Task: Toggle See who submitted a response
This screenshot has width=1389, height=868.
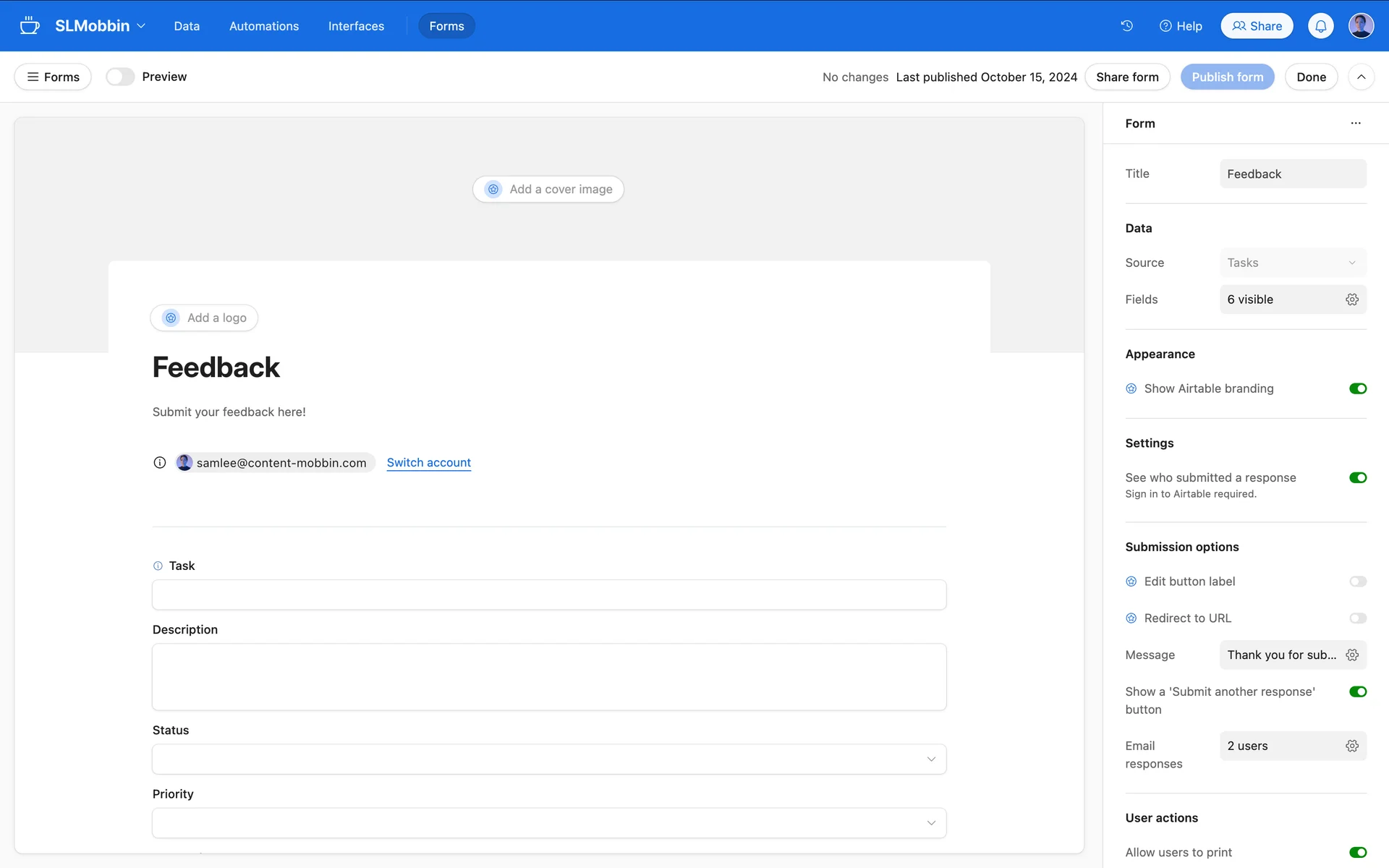Action: click(x=1357, y=477)
